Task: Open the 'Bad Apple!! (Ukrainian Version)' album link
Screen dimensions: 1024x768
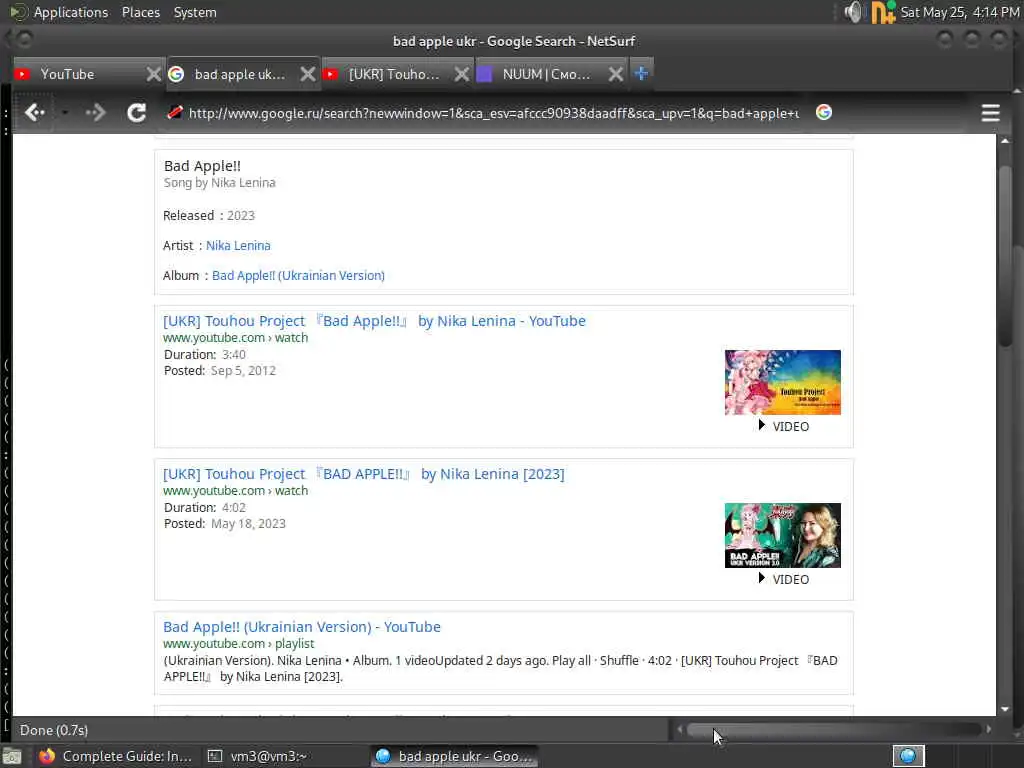Action: 298,276
